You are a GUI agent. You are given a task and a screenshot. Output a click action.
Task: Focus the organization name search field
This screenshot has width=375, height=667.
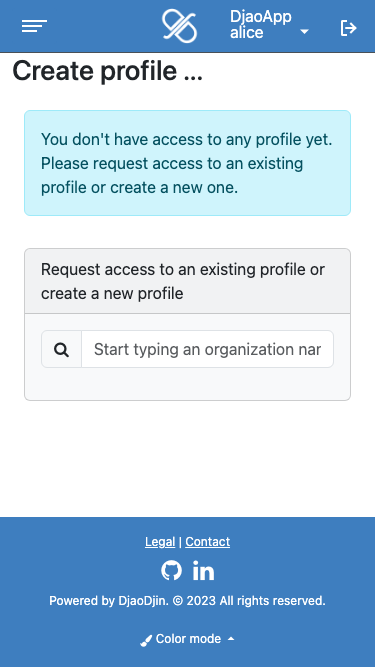[207, 349]
